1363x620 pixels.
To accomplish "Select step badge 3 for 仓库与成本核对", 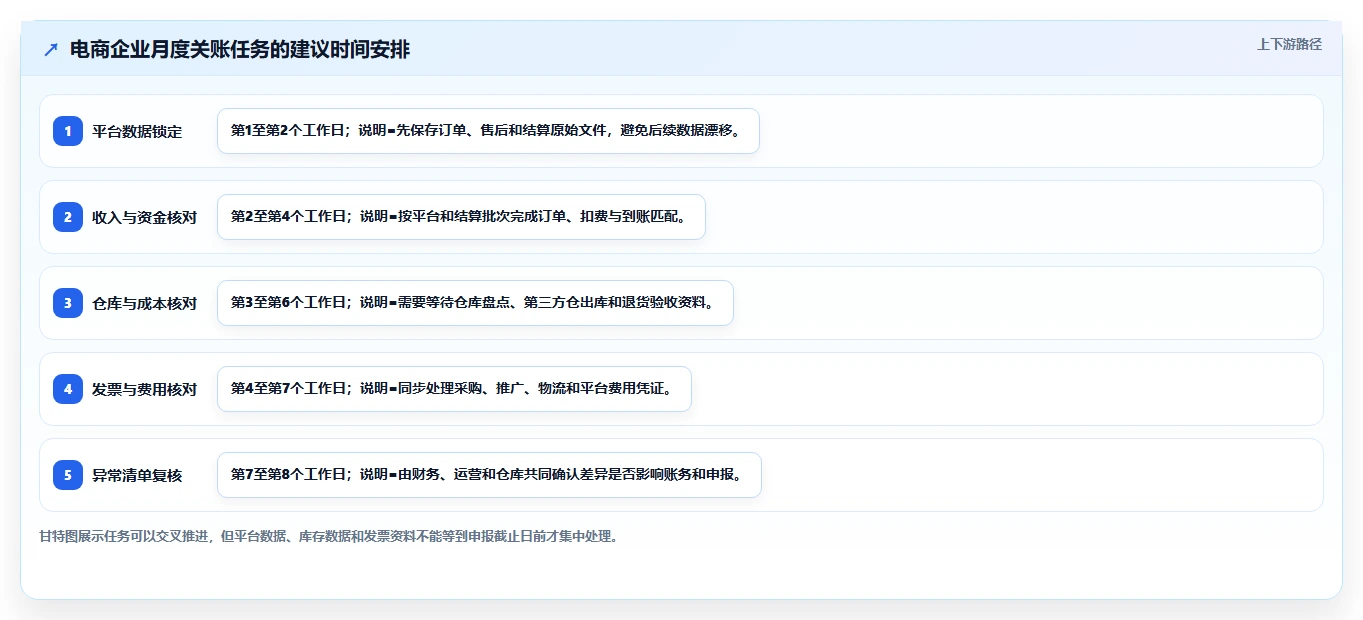I will click(x=68, y=303).
